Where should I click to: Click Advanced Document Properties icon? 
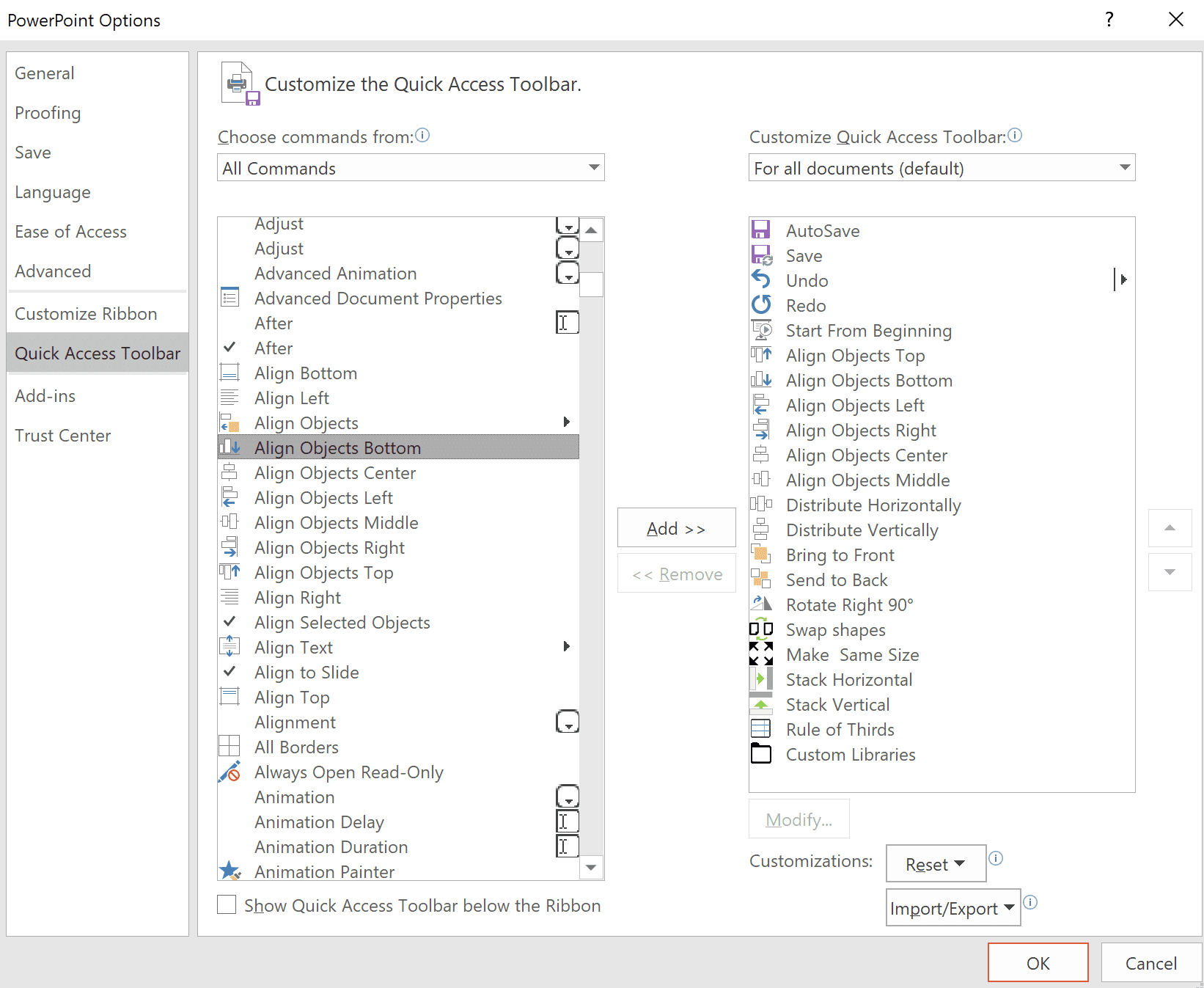click(x=230, y=298)
